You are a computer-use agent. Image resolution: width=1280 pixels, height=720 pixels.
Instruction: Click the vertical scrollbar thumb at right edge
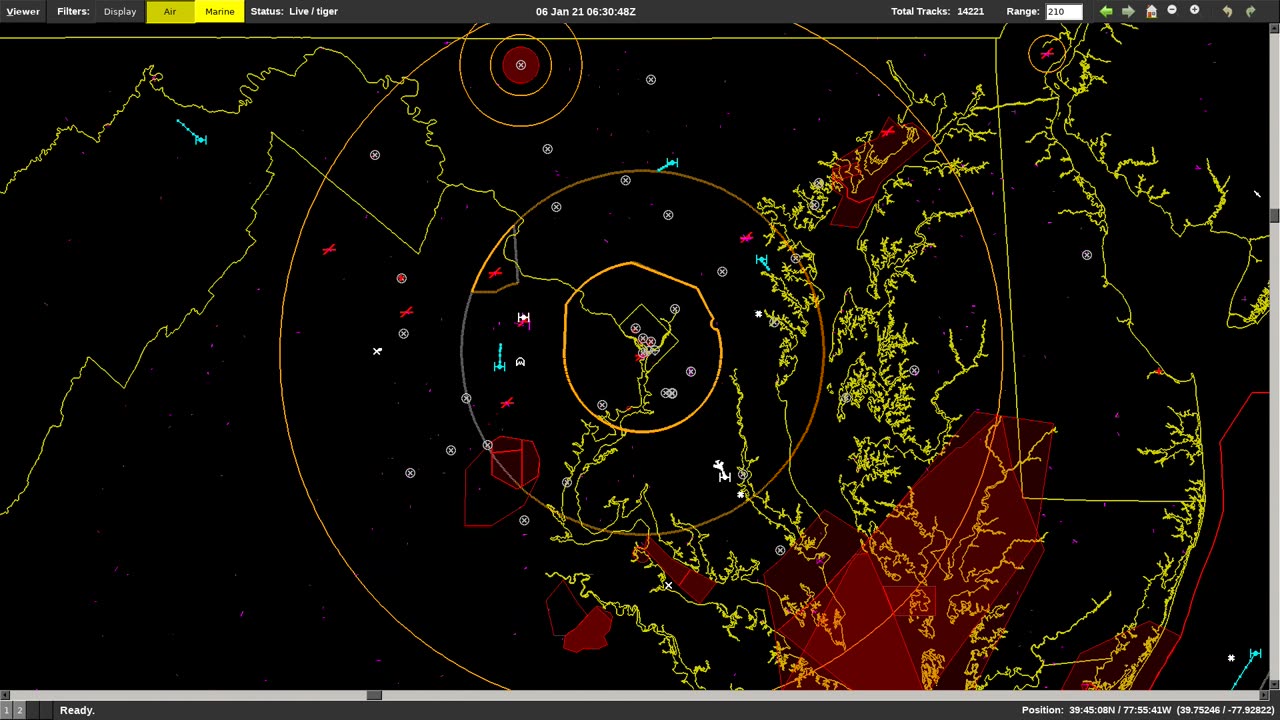(x=1275, y=216)
